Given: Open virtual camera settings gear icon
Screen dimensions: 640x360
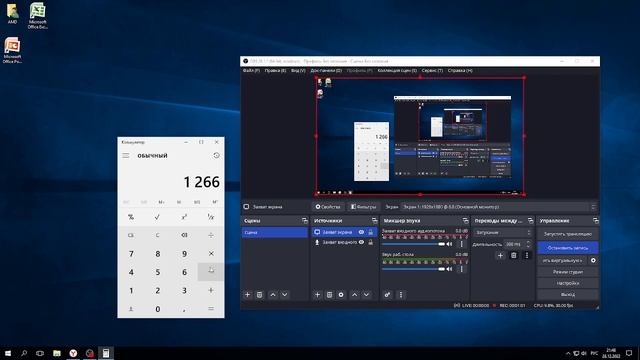Looking at the screenshot, I should [593, 260].
